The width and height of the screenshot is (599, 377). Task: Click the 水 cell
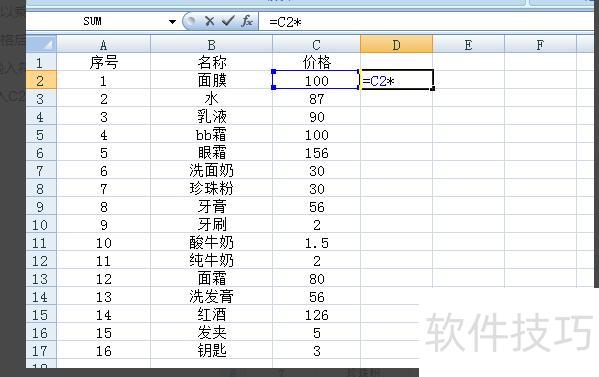click(x=212, y=99)
